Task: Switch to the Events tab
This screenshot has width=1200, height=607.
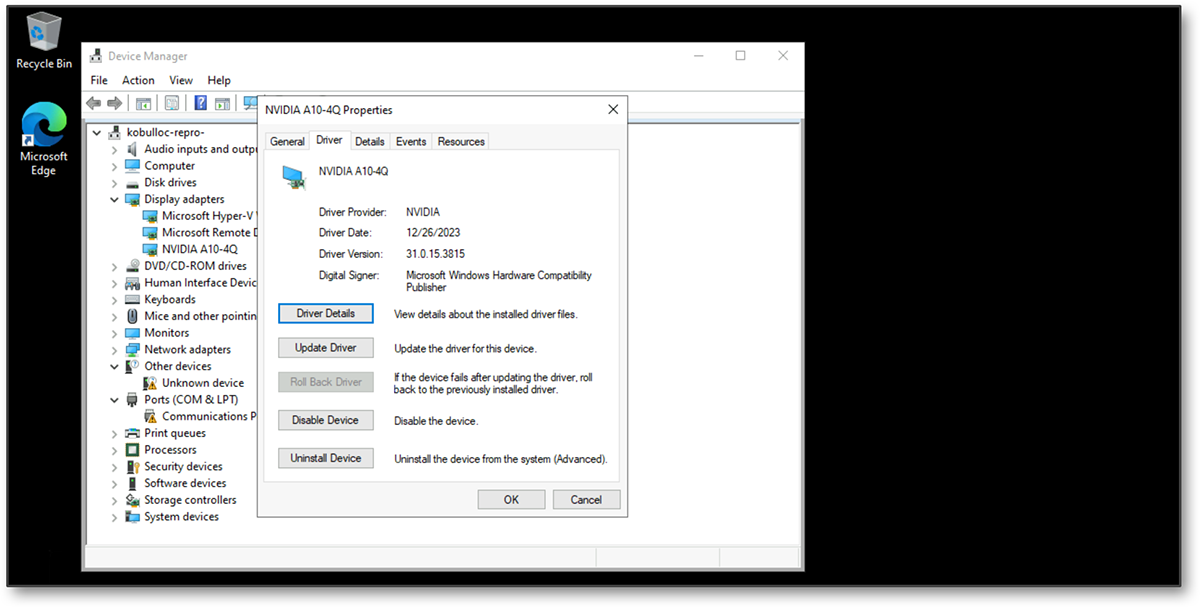Action: [x=411, y=142]
